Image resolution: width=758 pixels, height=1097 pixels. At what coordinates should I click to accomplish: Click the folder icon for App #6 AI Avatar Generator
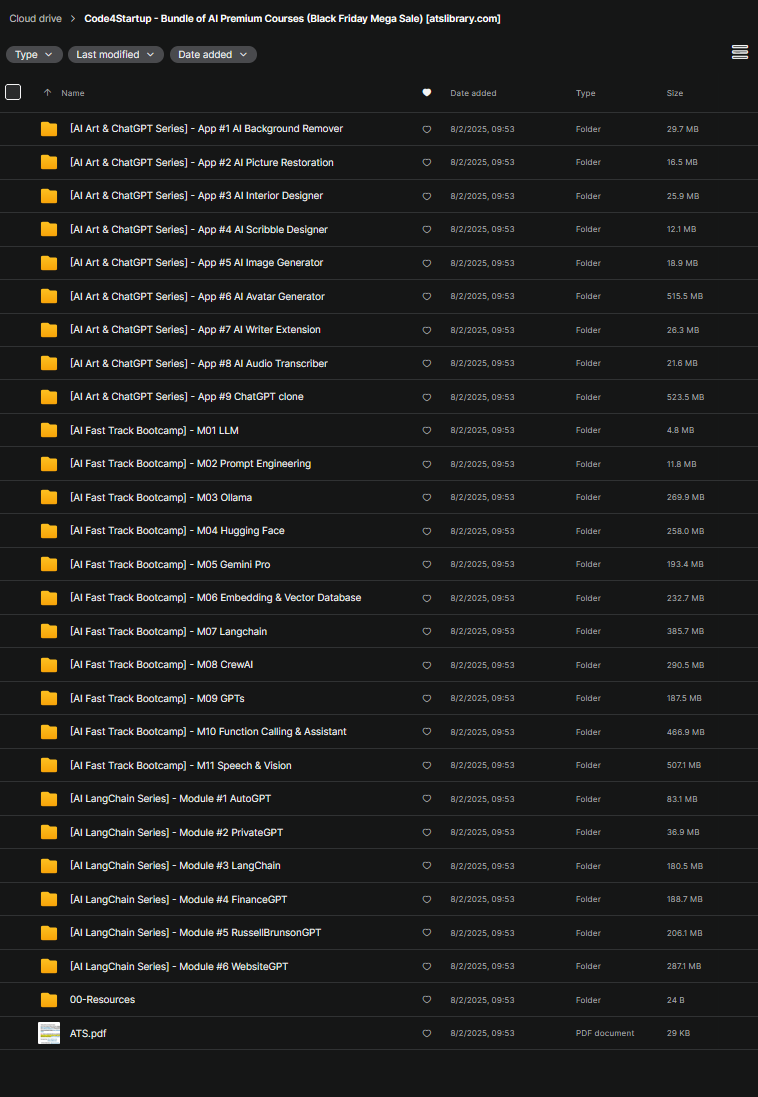point(49,297)
